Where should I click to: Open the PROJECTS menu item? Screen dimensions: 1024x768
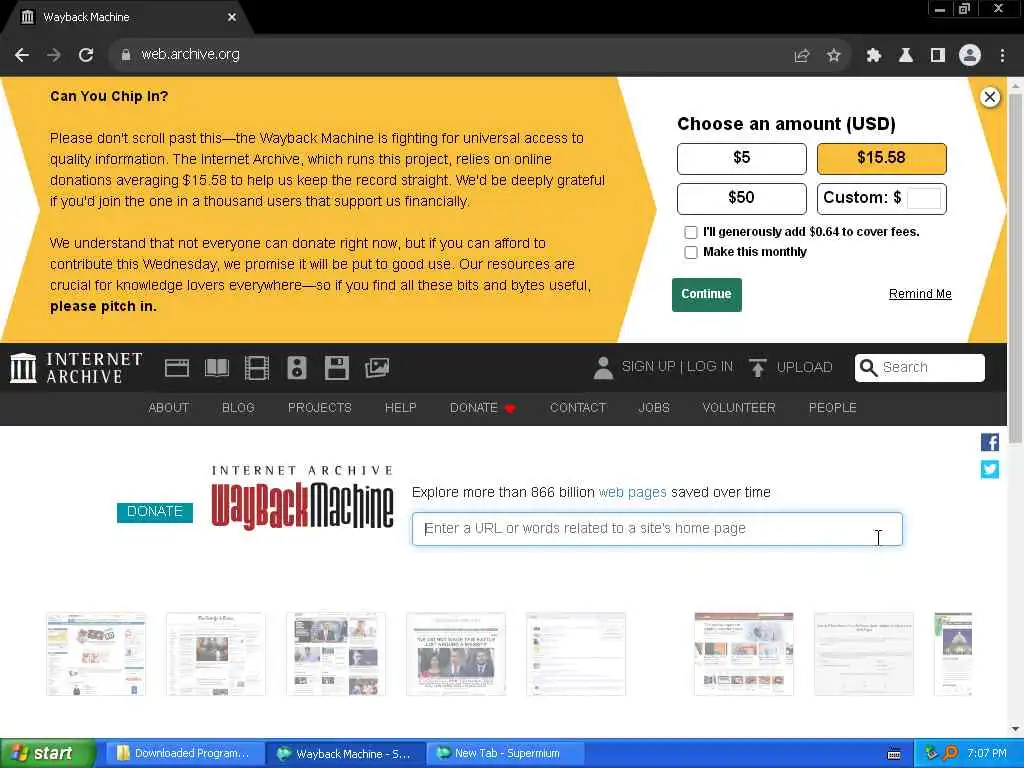click(x=319, y=408)
